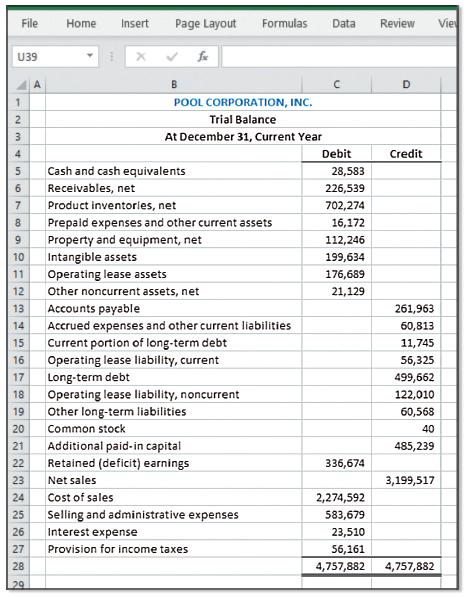This screenshot has height=597, width=466.
Task: Click the credit value 499,662
Action: pos(414,377)
